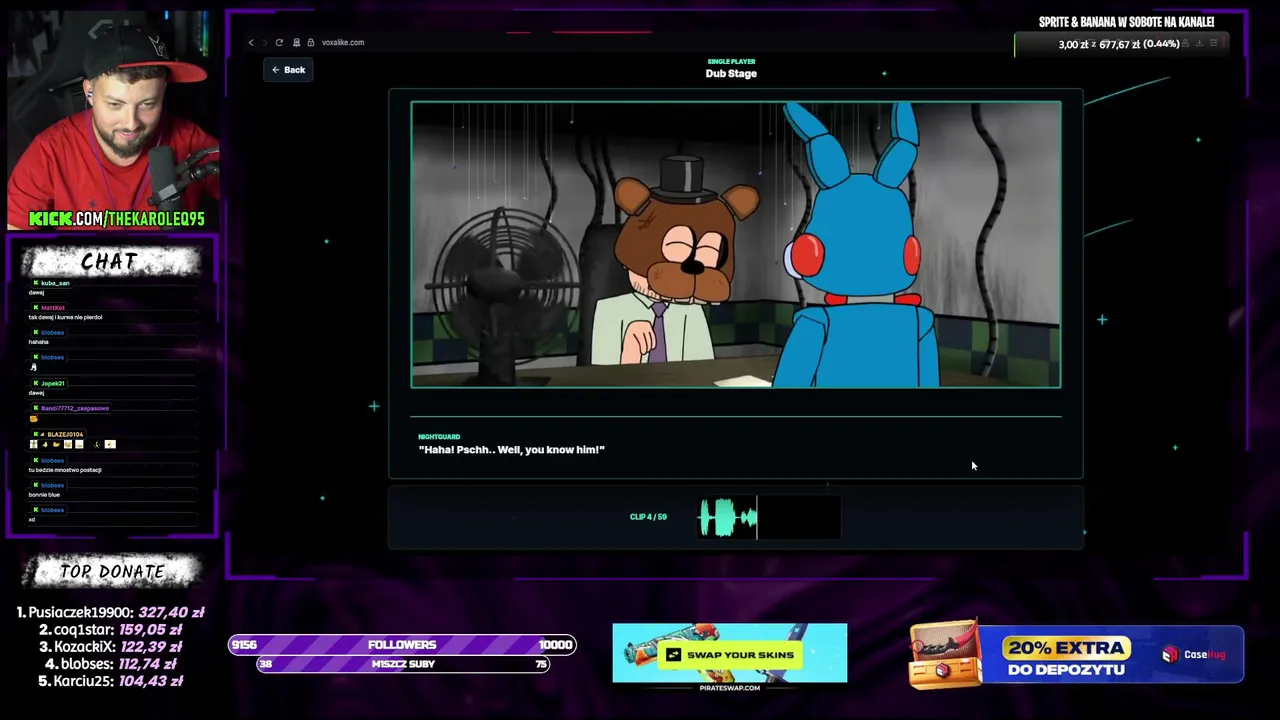Viewport: 1280px width, 720px height.
Task: Click the 'SINGLE PLAYER' label
Action: [x=731, y=62]
